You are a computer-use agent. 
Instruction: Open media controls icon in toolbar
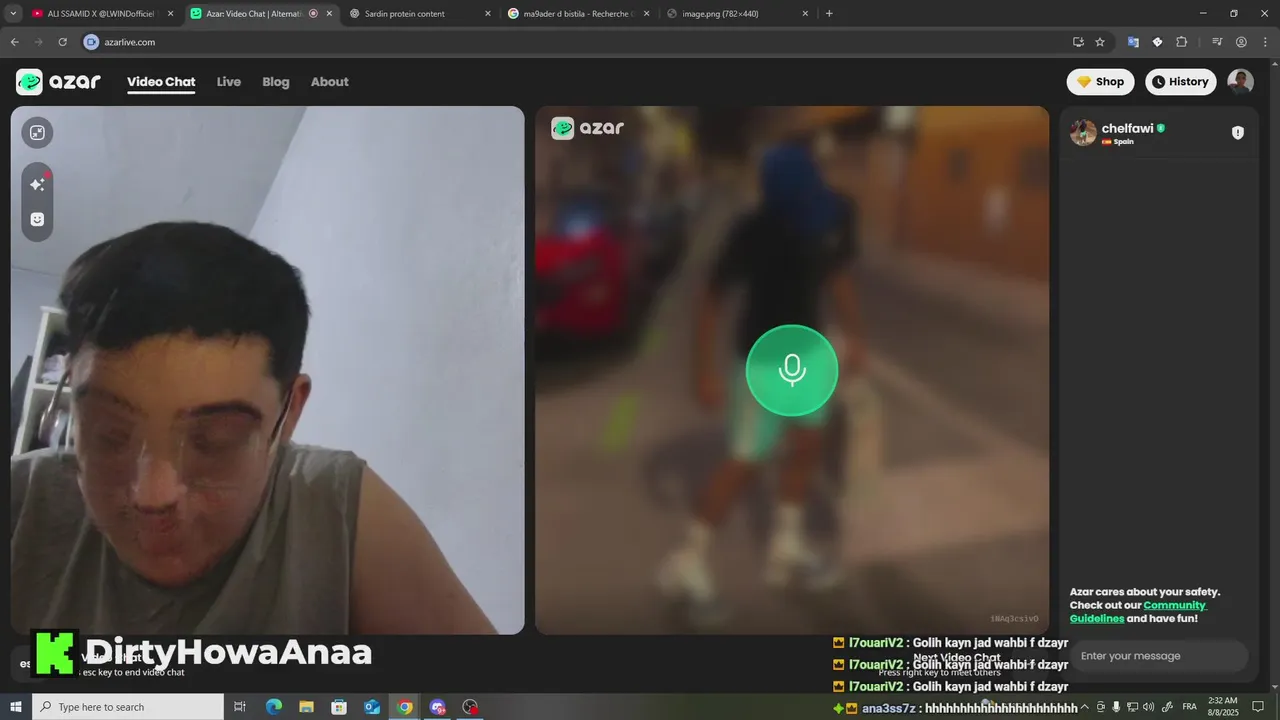pyautogui.click(x=1217, y=42)
